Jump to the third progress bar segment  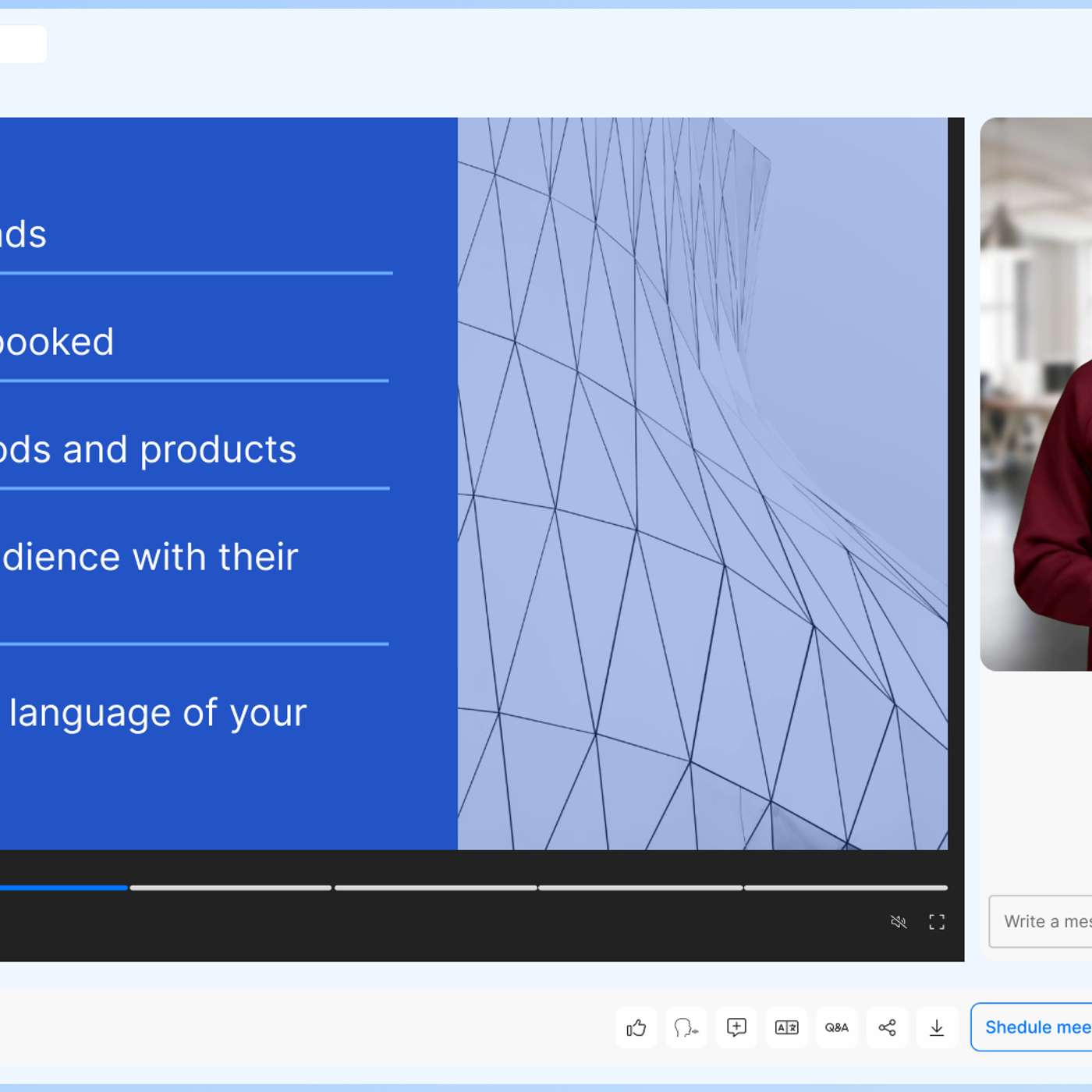tap(435, 888)
